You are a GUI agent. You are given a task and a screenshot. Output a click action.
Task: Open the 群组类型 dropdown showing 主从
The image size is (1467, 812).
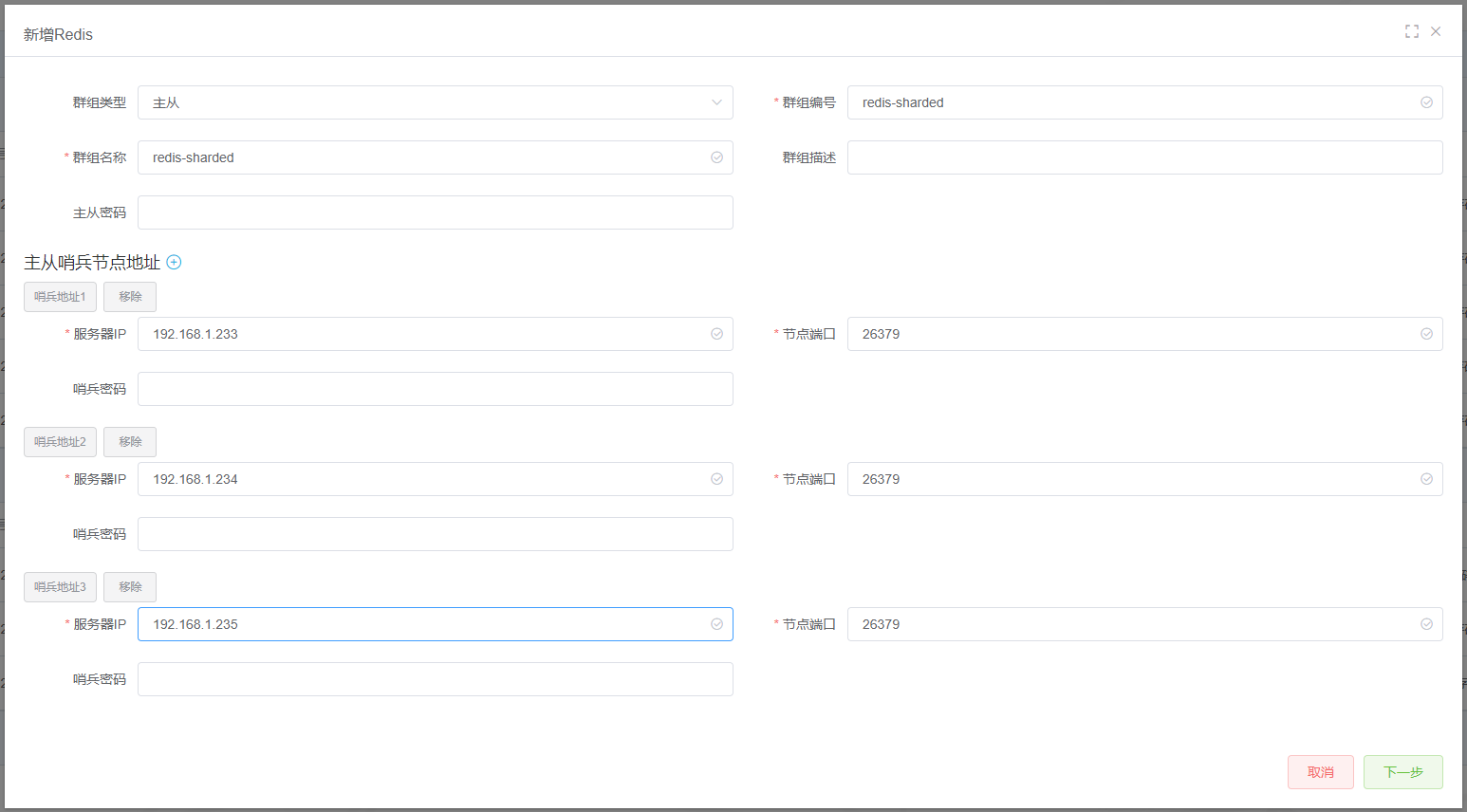[436, 102]
